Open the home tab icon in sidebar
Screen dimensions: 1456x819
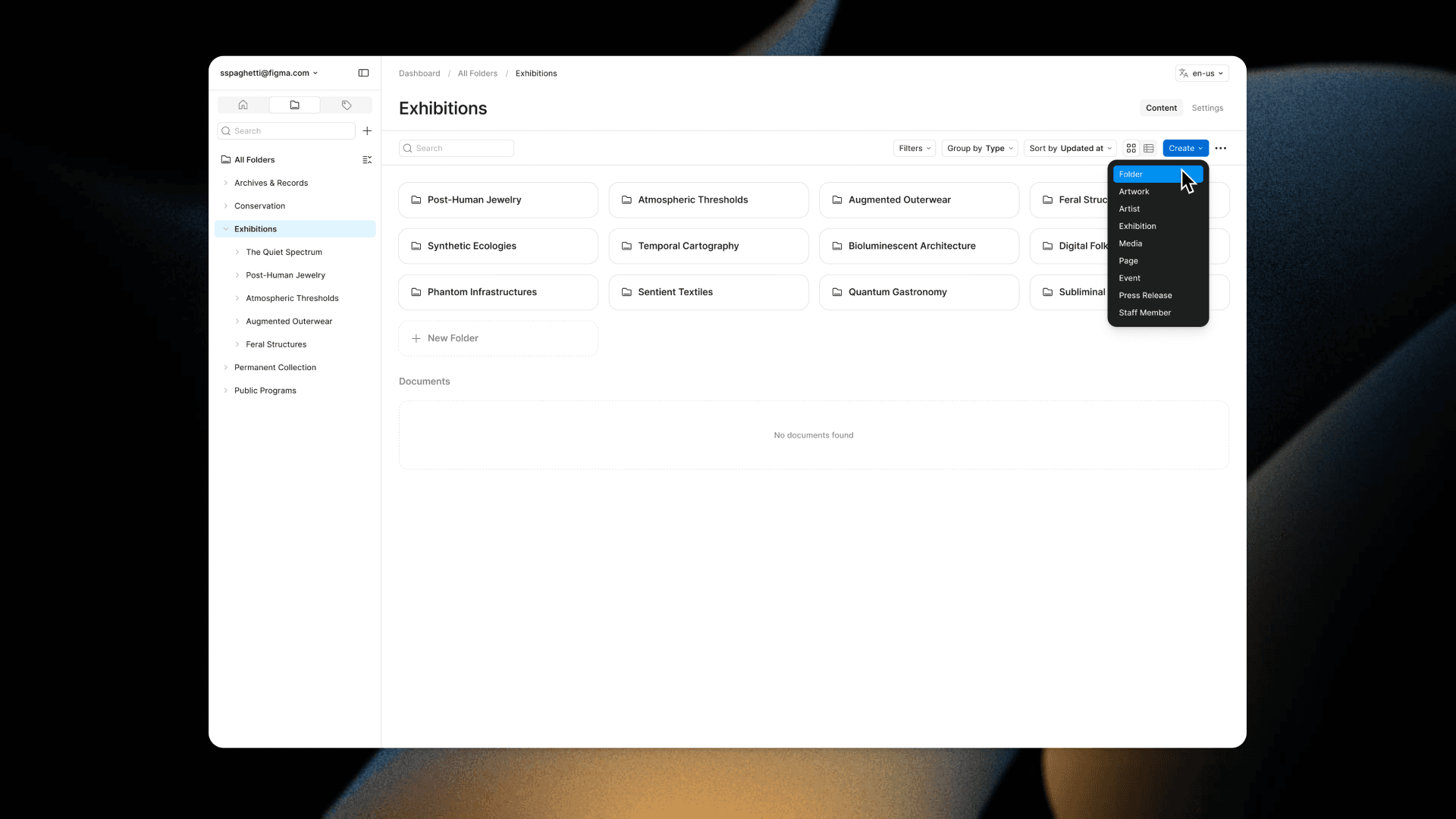pyautogui.click(x=243, y=105)
